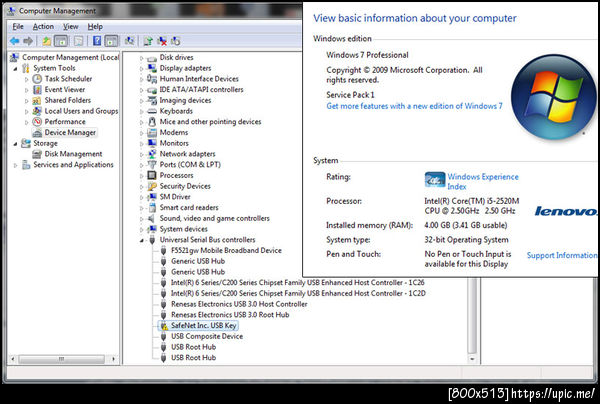600x404 pixels.
Task: Select IDE ATA/ATAPI controllers category
Action: coord(201,90)
